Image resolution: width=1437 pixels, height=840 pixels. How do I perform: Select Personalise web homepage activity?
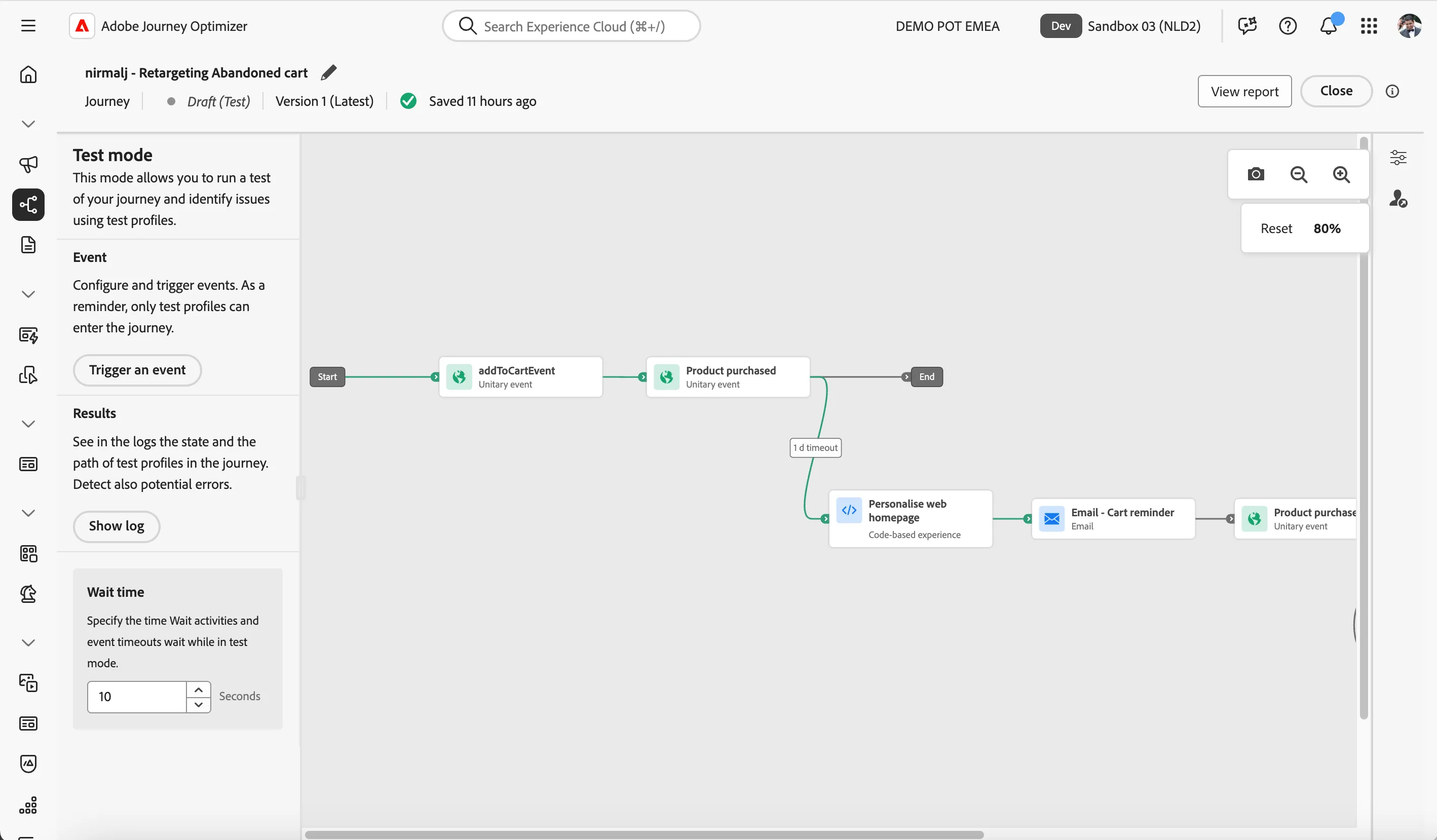(911, 519)
